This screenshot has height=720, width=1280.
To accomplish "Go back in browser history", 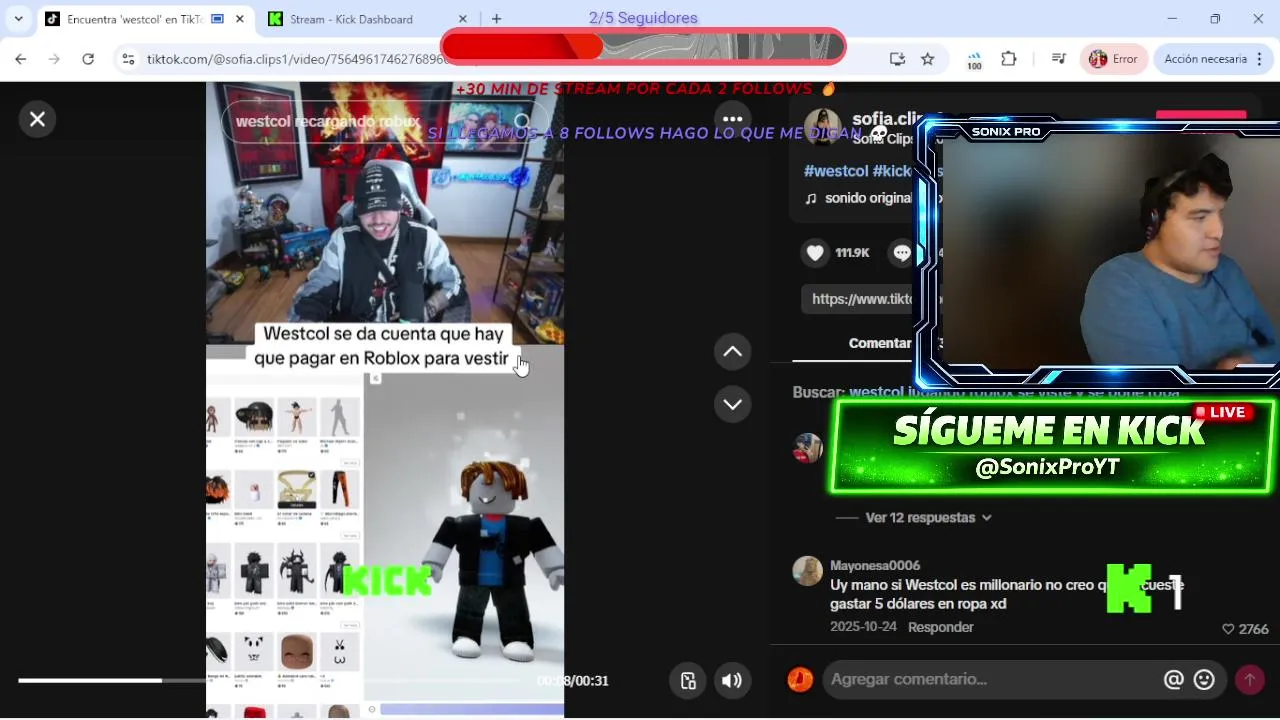I will click(20, 59).
